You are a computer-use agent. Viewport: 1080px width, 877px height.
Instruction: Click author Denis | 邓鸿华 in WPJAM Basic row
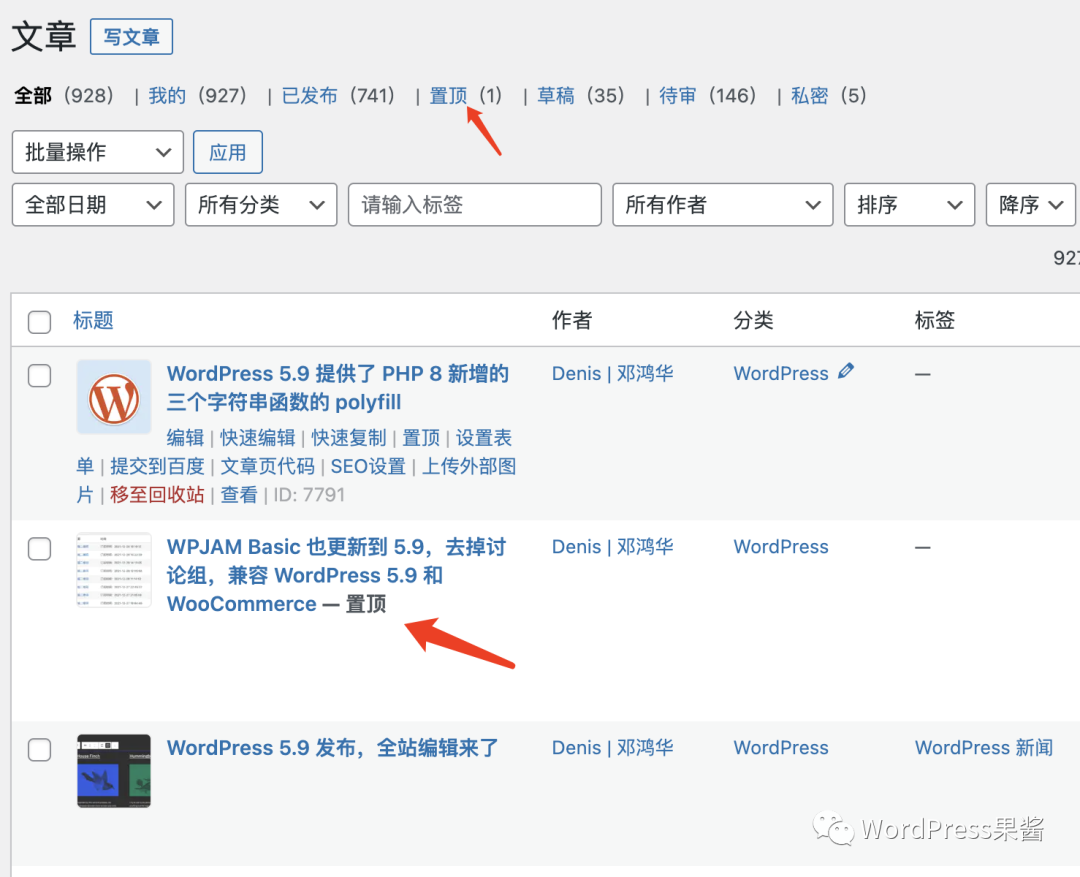click(x=612, y=546)
